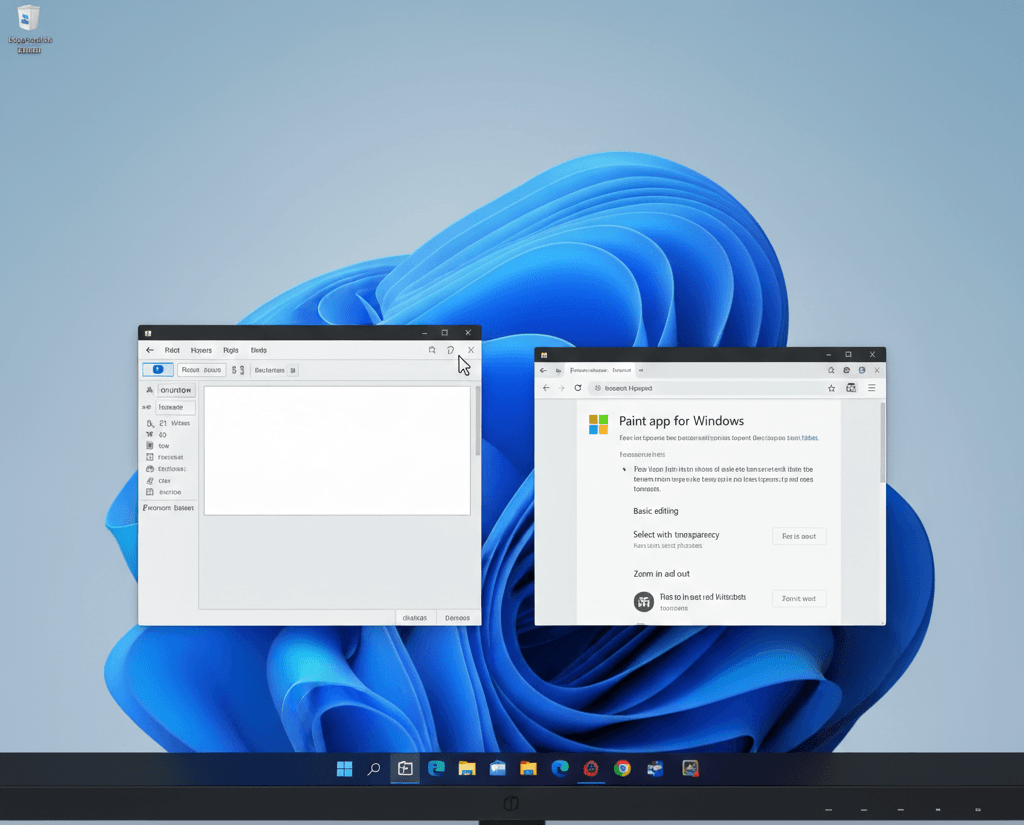Select the active browser tab
The image size is (1024, 825).
(x=600, y=370)
